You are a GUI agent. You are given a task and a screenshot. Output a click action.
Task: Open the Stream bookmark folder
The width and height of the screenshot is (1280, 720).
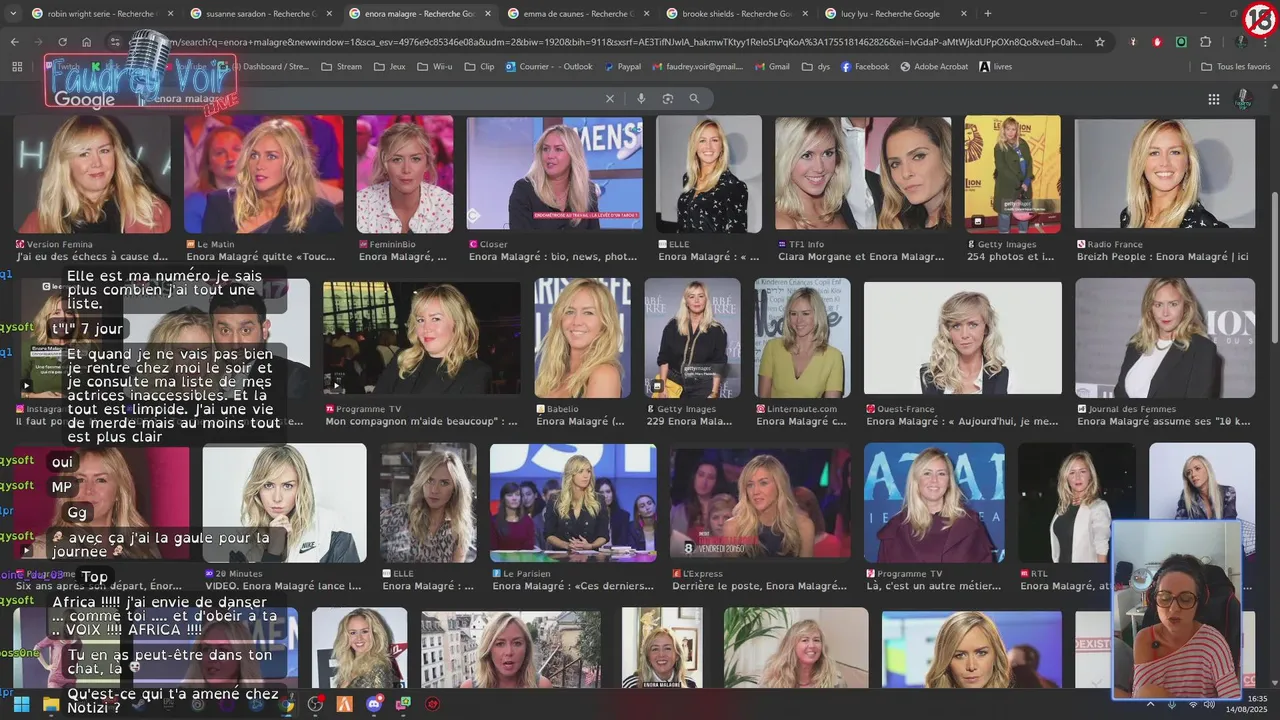tap(341, 67)
